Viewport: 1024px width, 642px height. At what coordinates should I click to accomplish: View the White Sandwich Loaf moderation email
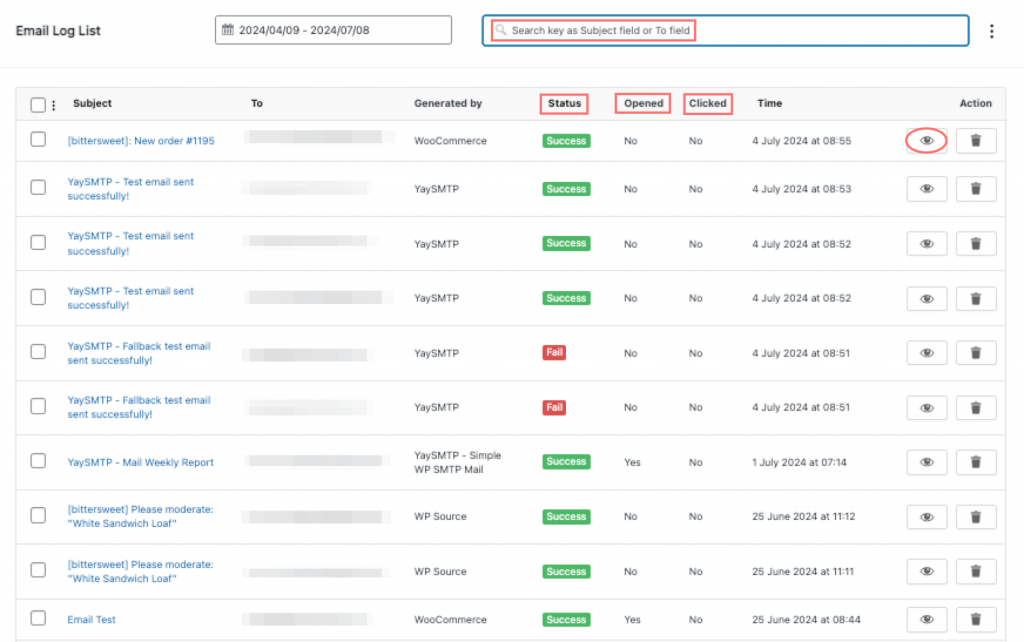pos(926,516)
